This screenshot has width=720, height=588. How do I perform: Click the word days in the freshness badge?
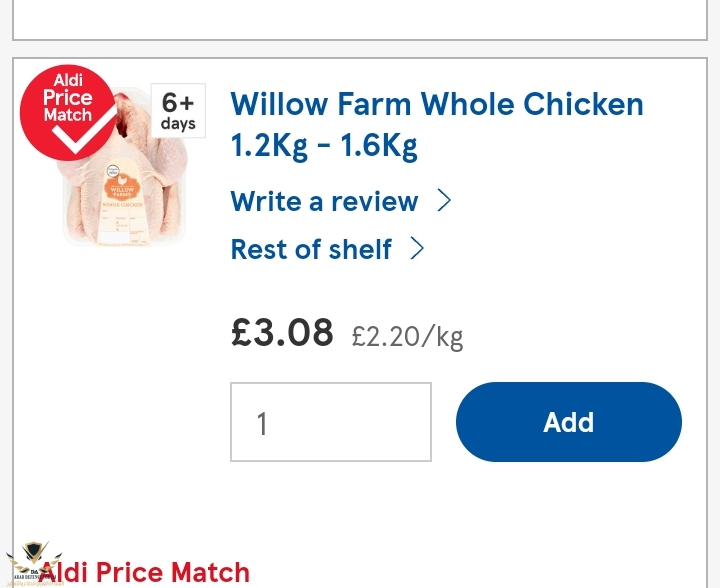[178, 125]
